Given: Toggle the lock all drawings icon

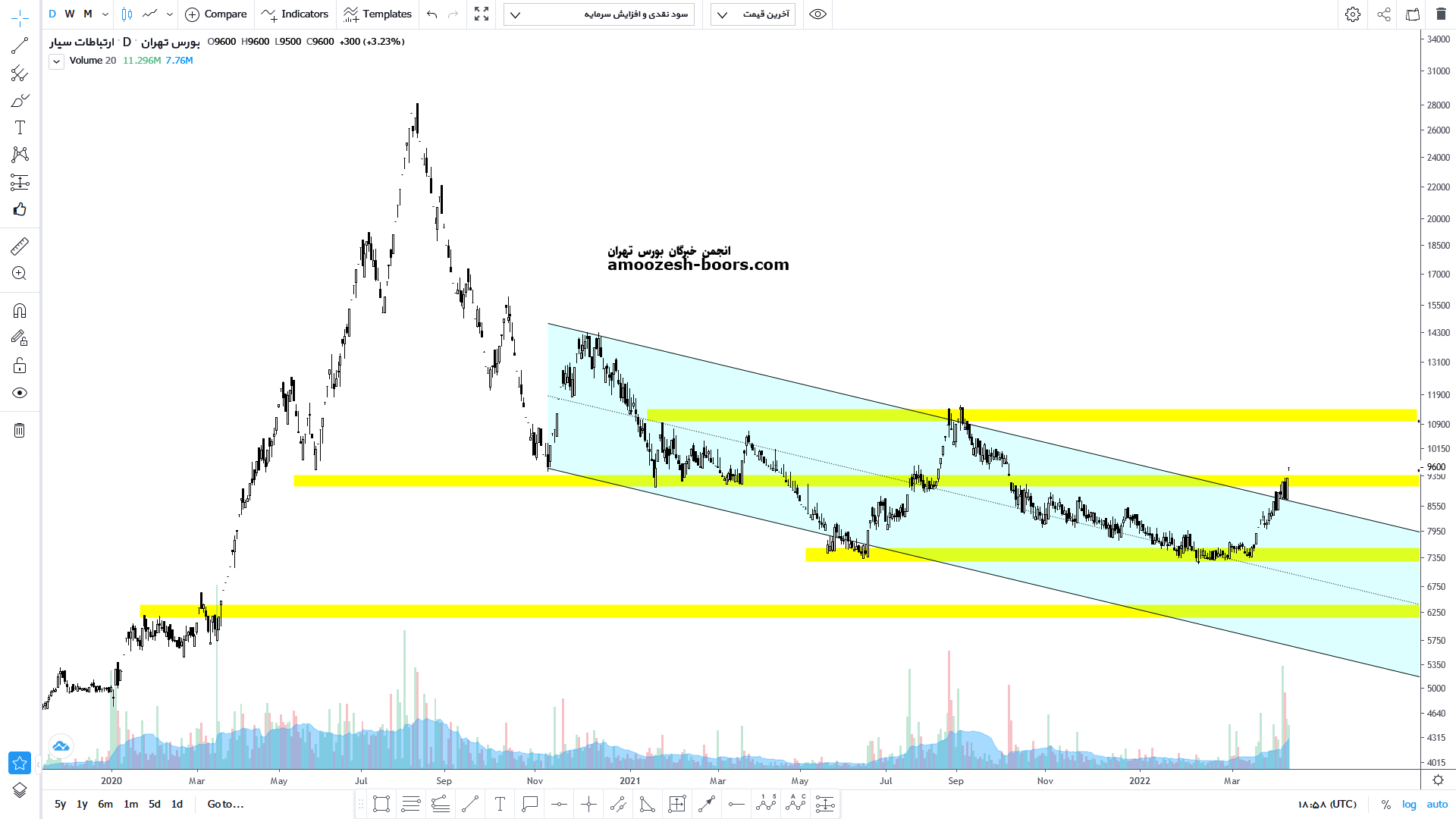Looking at the screenshot, I should pos(20,366).
